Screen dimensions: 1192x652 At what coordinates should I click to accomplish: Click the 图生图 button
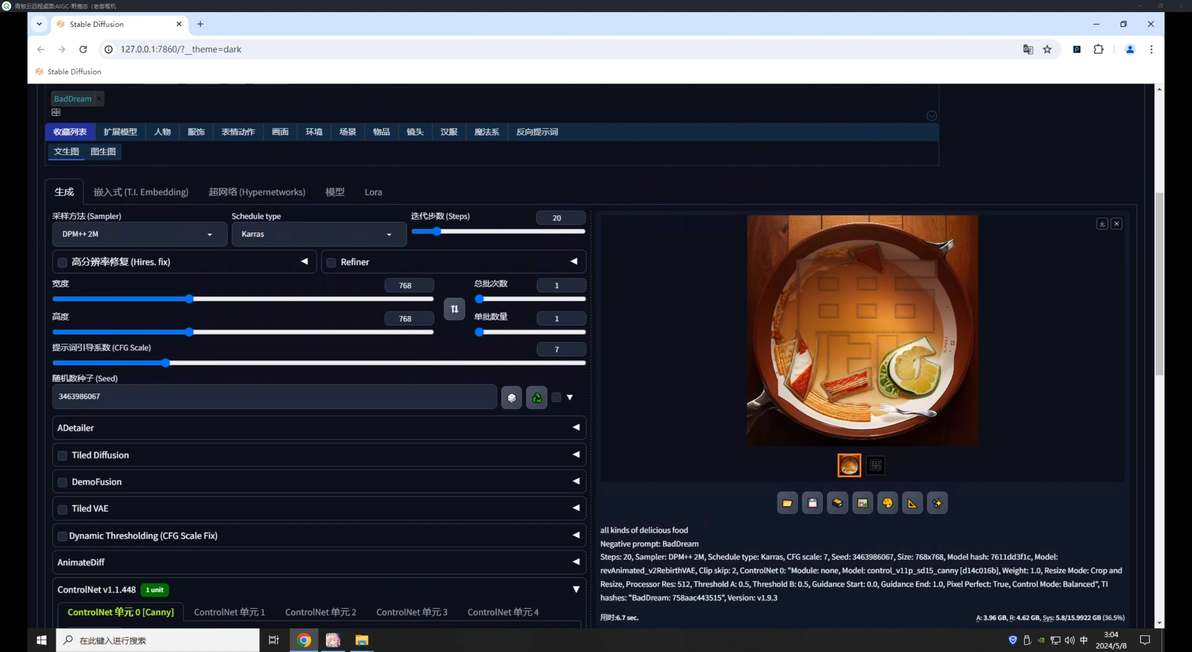click(x=103, y=152)
